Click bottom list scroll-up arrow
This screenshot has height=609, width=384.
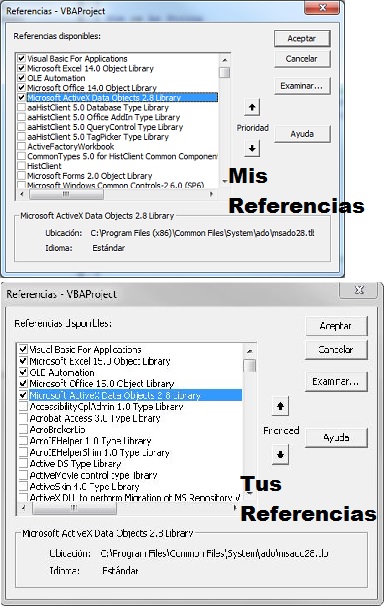(250, 351)
